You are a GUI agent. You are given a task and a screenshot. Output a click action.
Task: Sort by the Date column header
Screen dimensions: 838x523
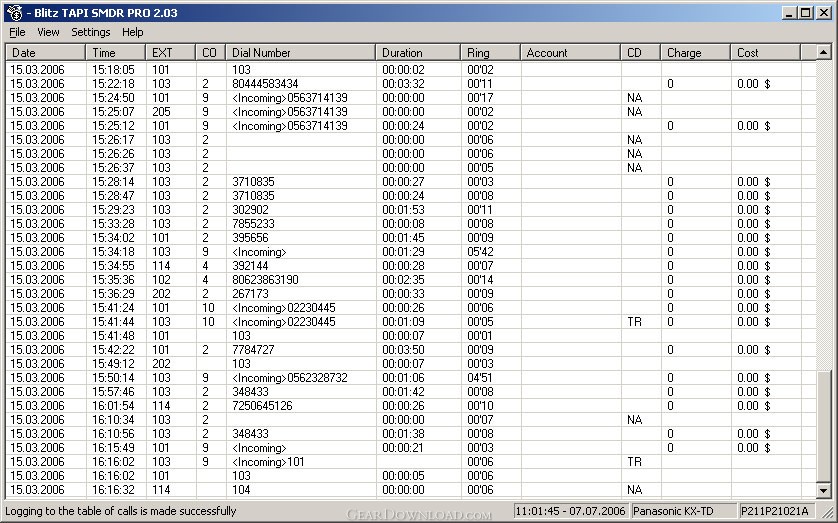click(46, 53)
